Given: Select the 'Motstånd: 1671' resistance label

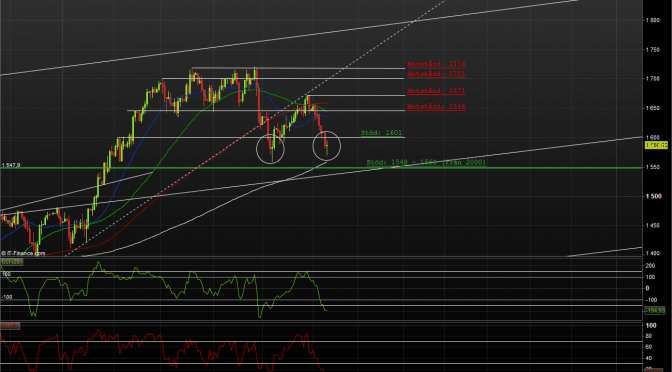Looking at the screenshot, I should pos(436,91).
